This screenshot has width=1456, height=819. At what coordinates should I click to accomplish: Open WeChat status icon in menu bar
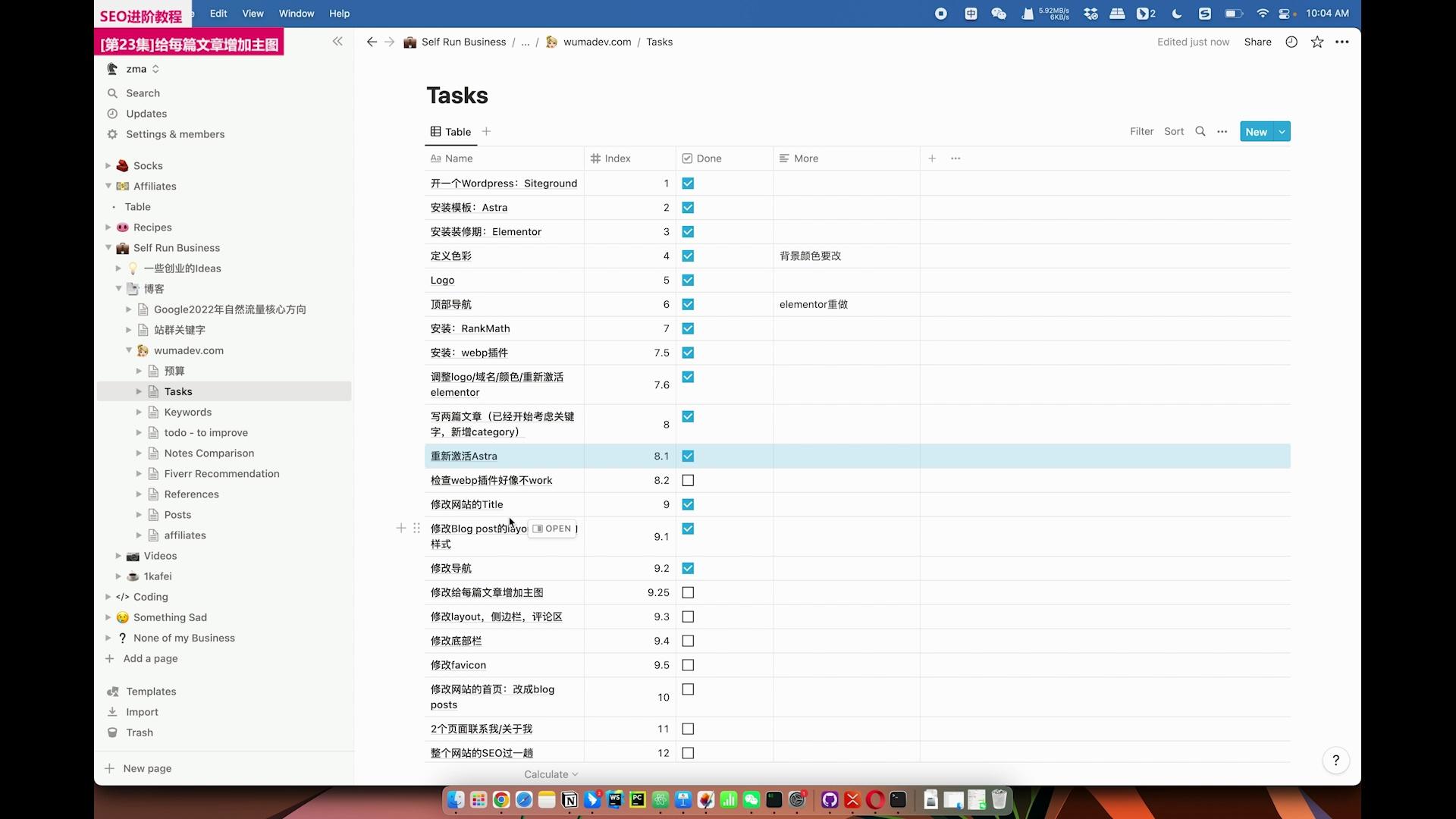click(x=999, y=14)
